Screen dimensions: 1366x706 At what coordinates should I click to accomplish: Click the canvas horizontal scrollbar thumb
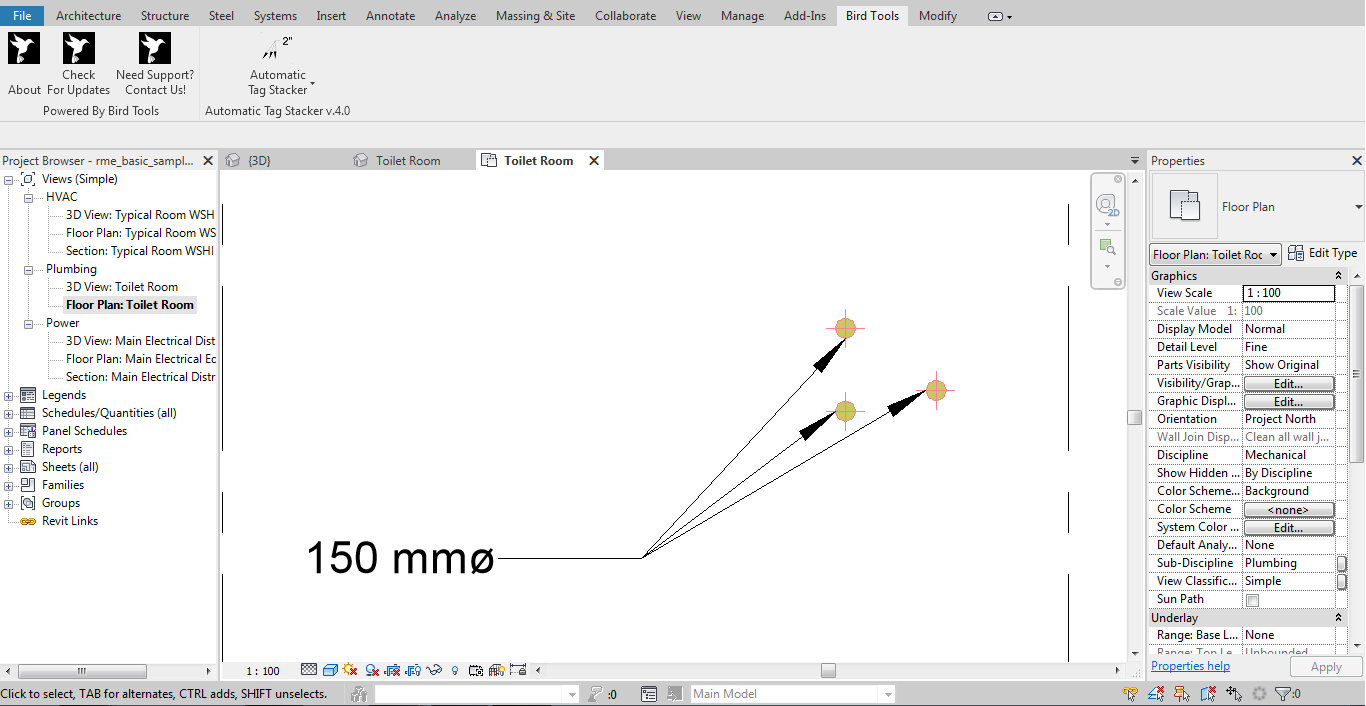pyautogui.click(x=828, y=671)
